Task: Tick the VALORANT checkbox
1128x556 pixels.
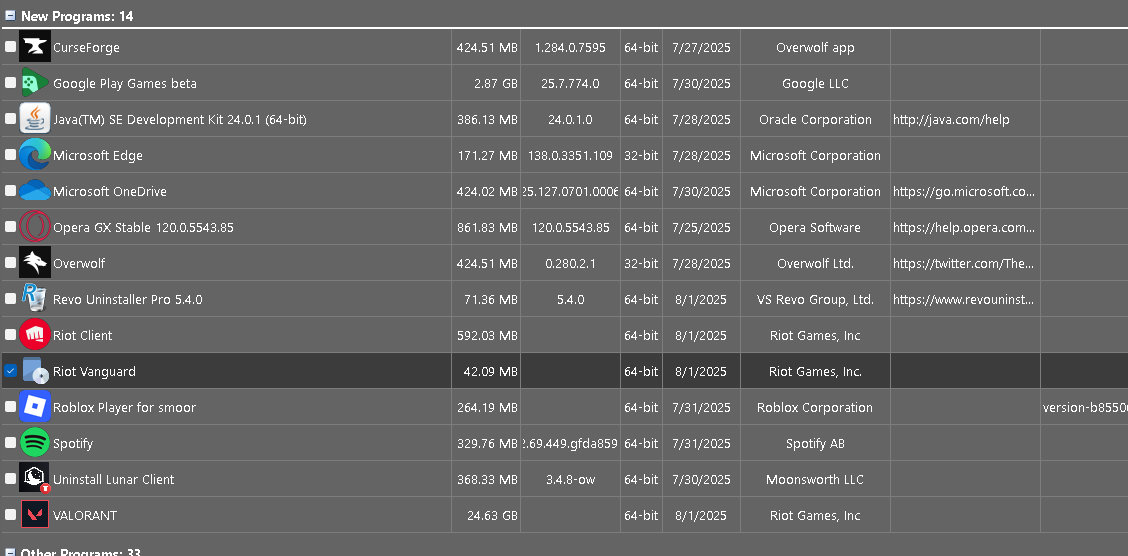Action: tap(10, 514)
